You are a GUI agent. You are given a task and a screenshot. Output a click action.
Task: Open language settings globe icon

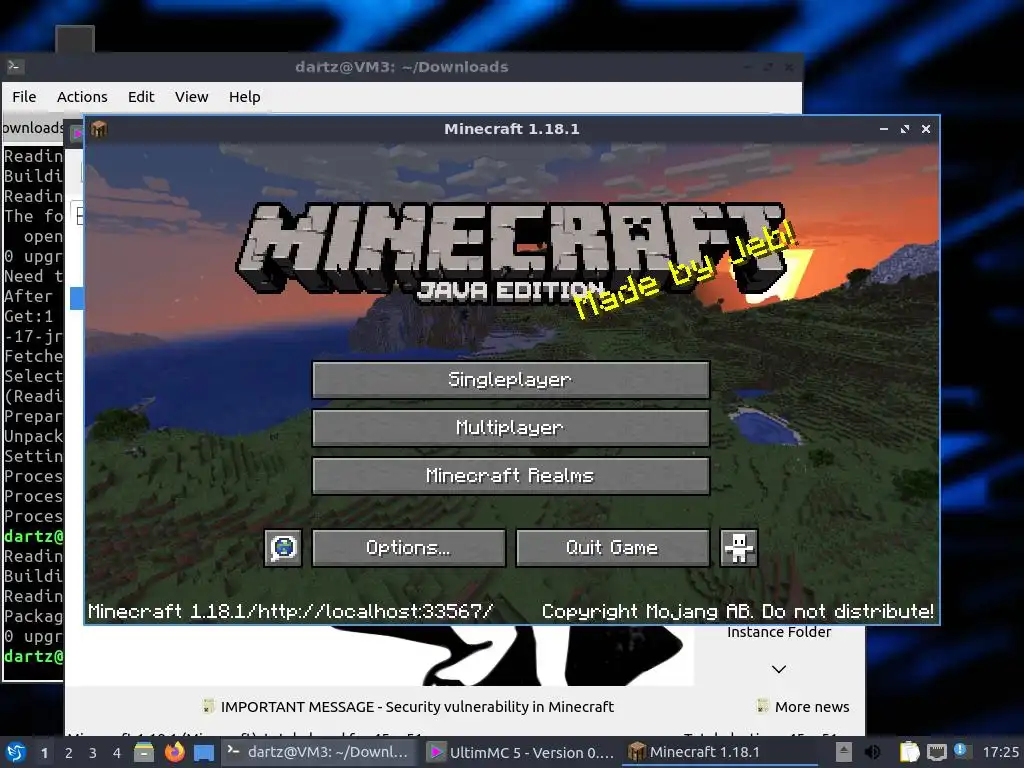tap(283, 547)
